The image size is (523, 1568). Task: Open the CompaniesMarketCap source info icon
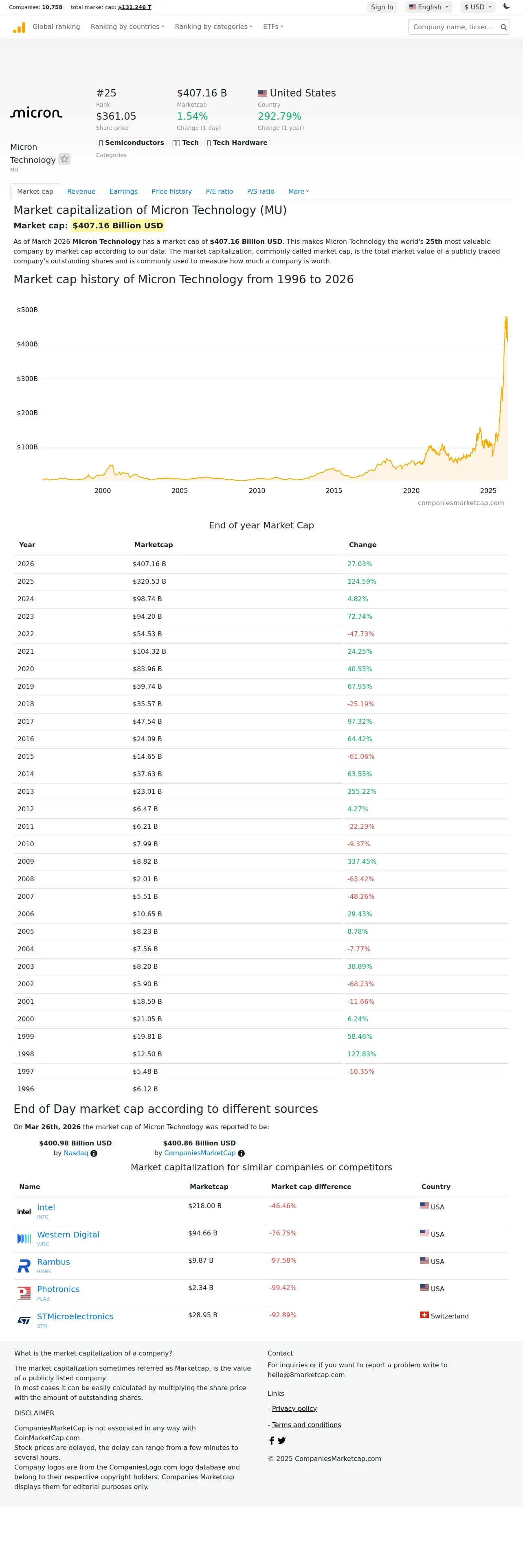241,1153
